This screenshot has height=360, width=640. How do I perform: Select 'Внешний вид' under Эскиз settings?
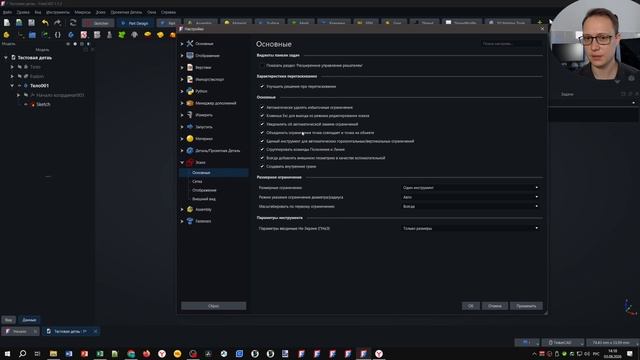coord(204,199)
